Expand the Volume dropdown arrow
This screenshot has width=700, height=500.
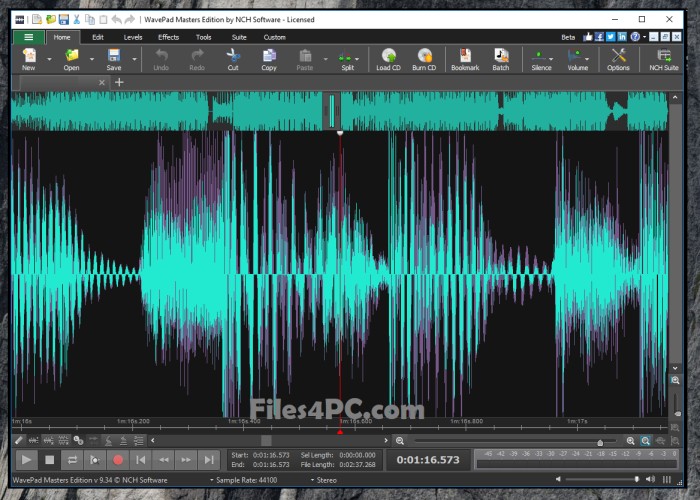pos(587,59)
